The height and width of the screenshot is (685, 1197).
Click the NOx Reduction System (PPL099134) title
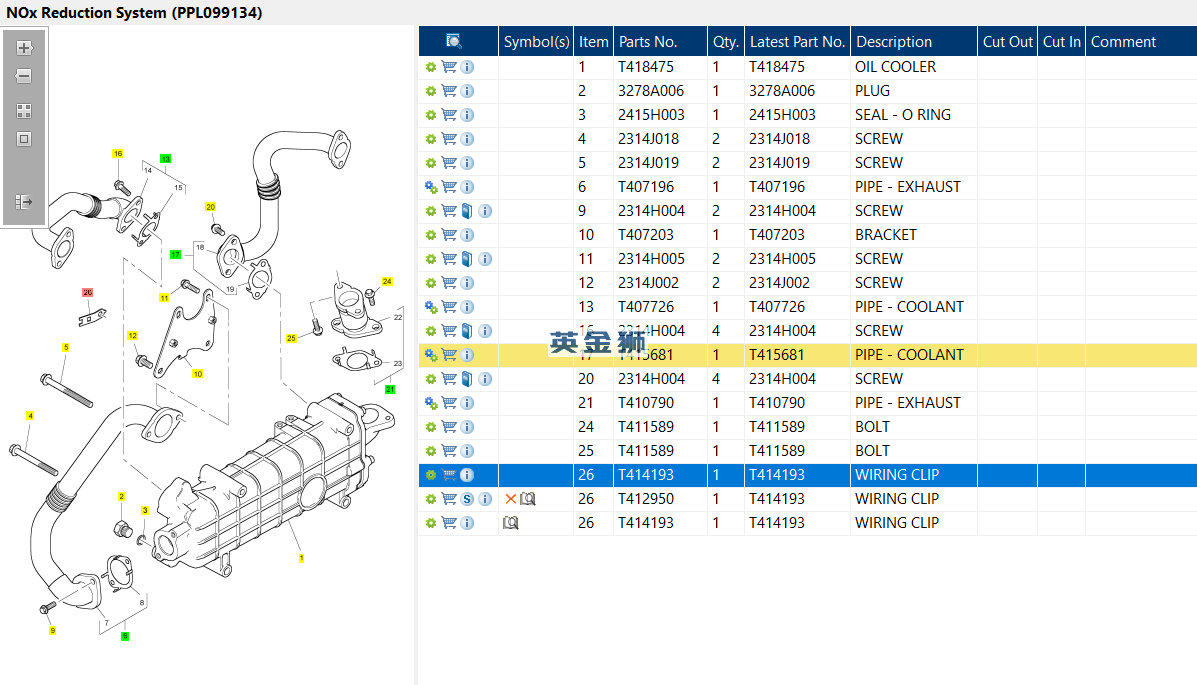pos(134,13)
